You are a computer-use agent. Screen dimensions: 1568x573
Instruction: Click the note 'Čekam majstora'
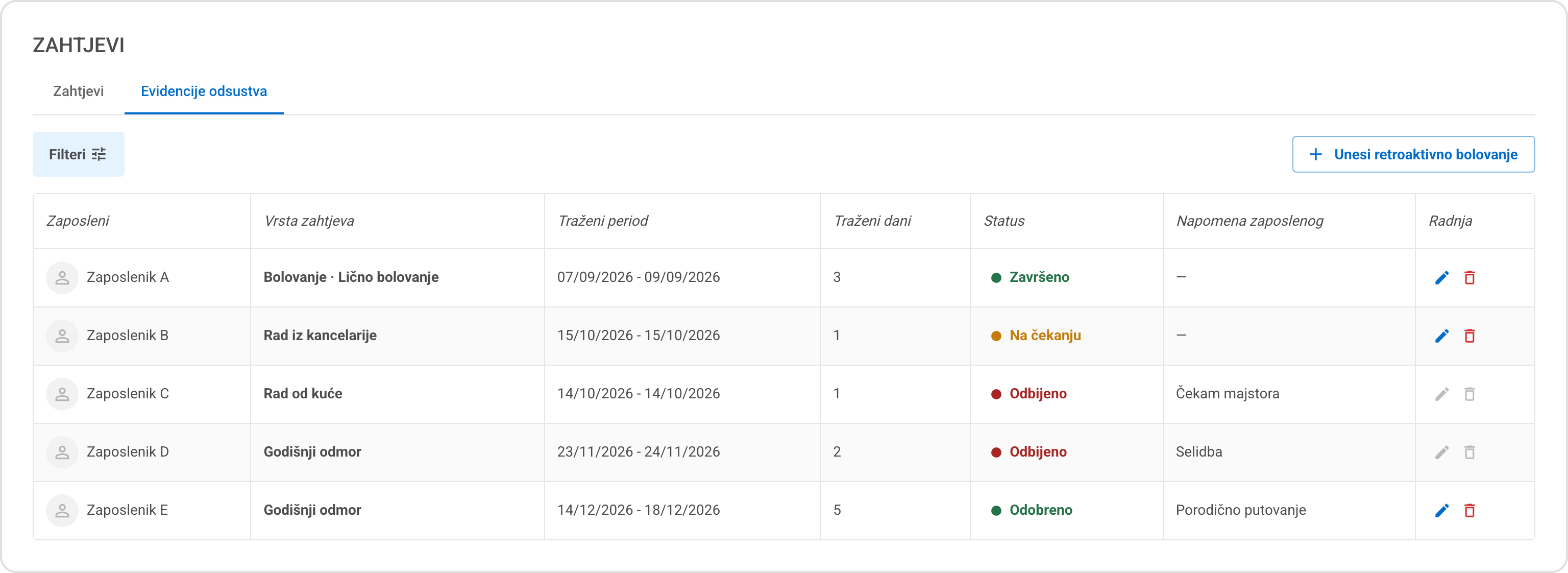(x=1227, y=394)
